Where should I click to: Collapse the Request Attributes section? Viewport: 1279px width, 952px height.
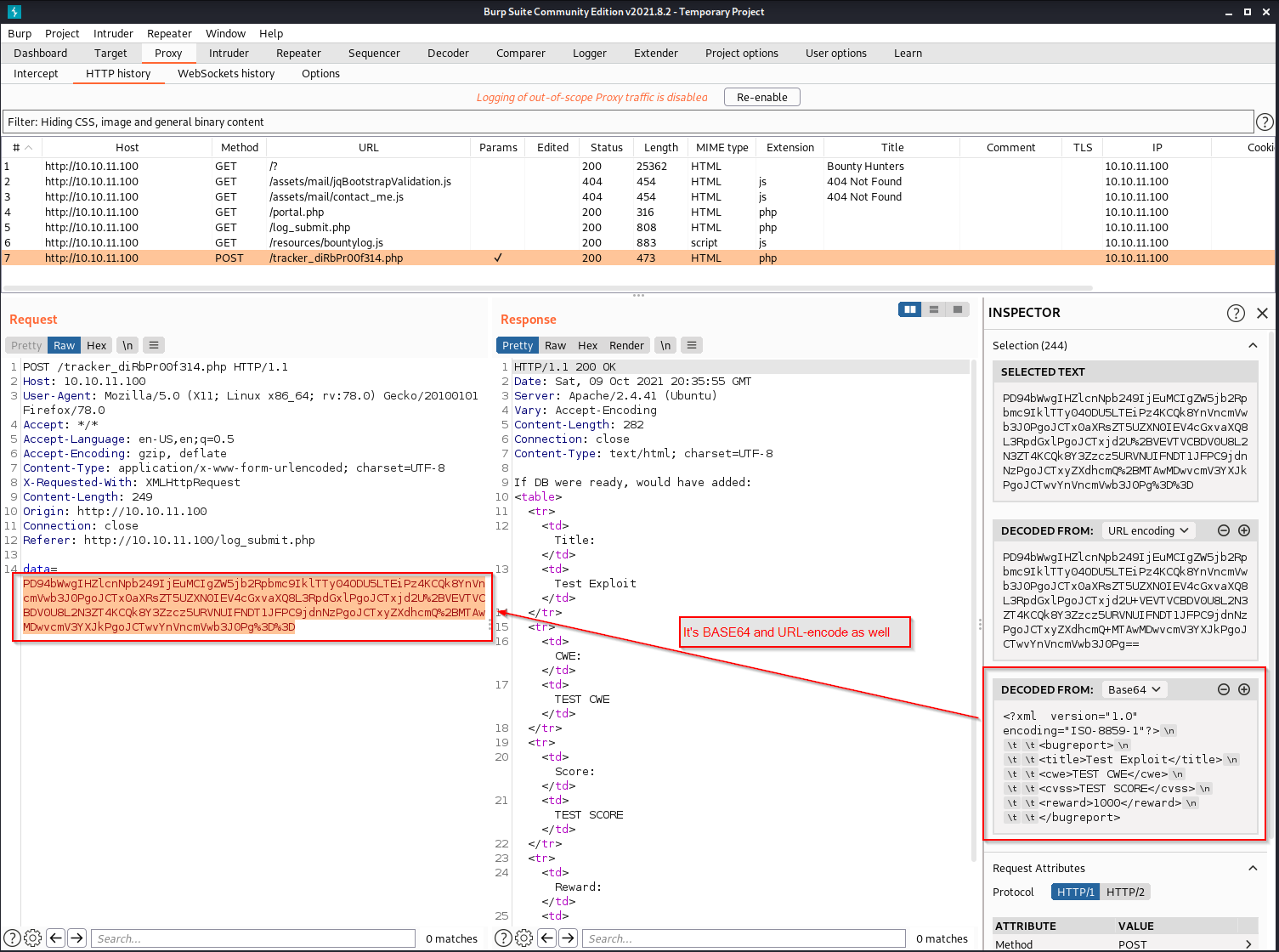click(x=1253, y=868)
